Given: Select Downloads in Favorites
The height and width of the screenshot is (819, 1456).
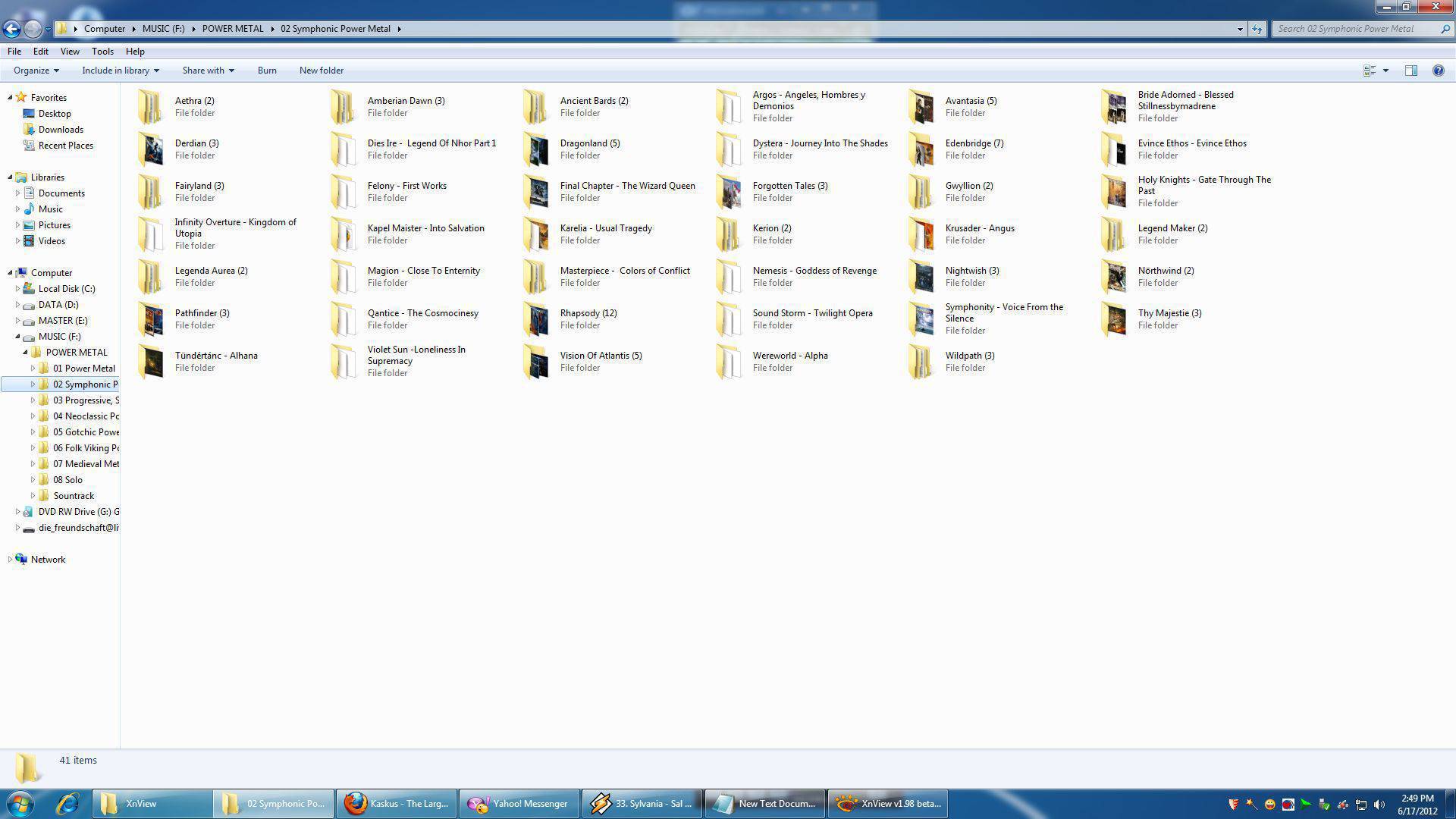Looking at the screenshot, I should pos(61,130).
